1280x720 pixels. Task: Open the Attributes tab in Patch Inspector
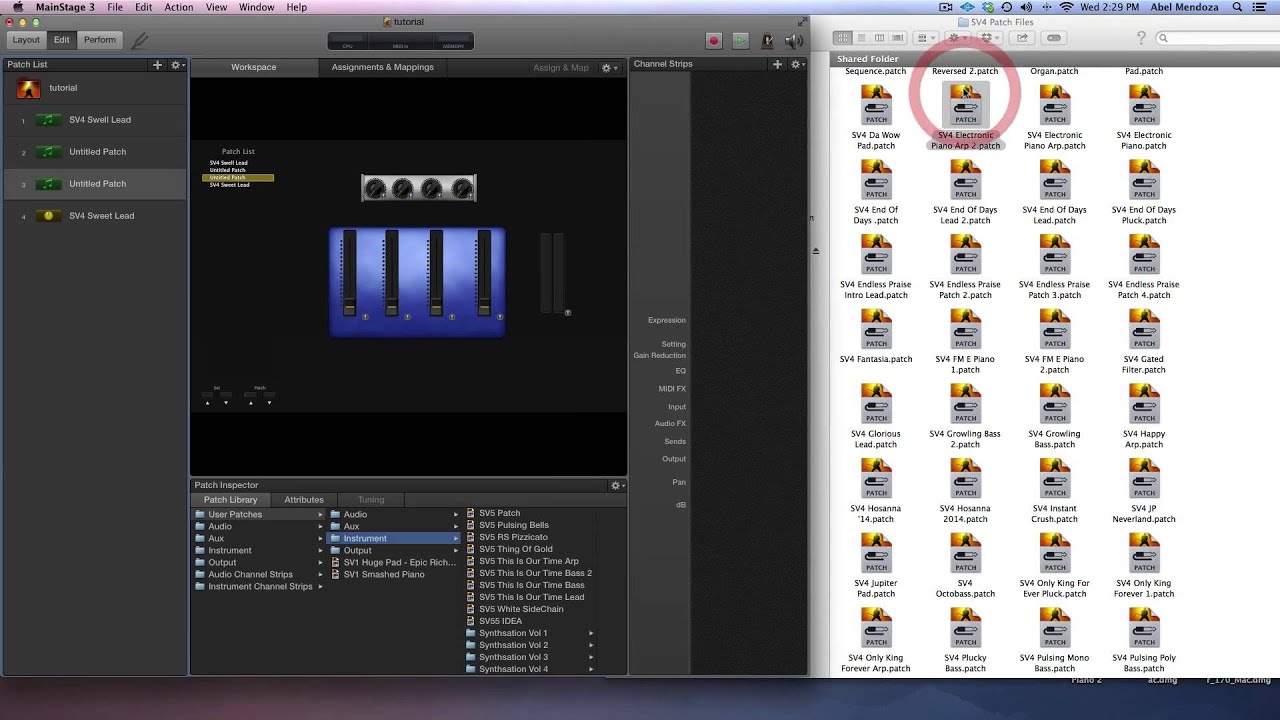[304, 500]
